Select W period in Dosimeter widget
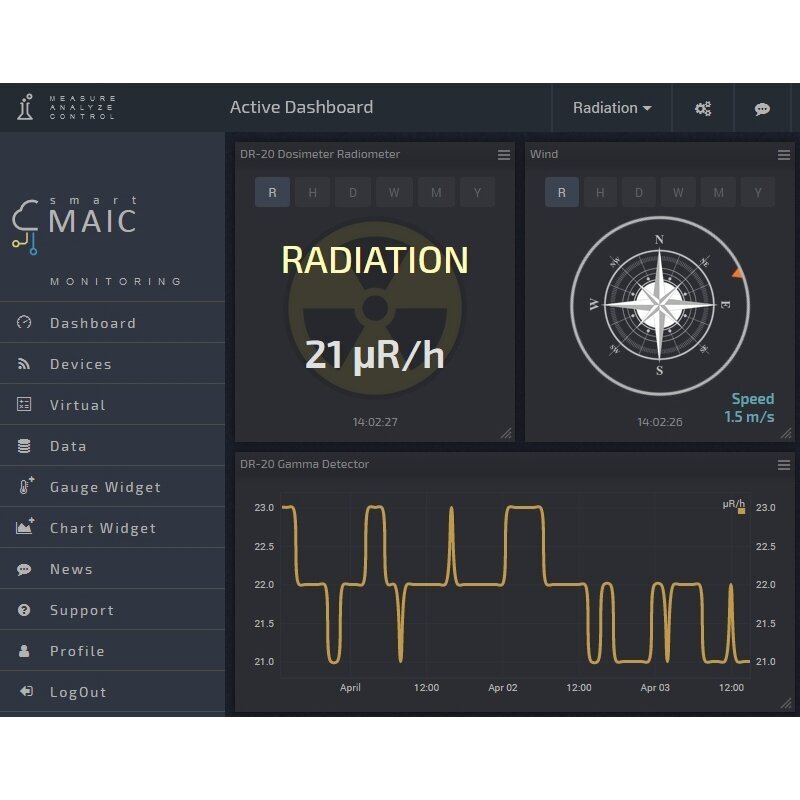 coord(394,192)
